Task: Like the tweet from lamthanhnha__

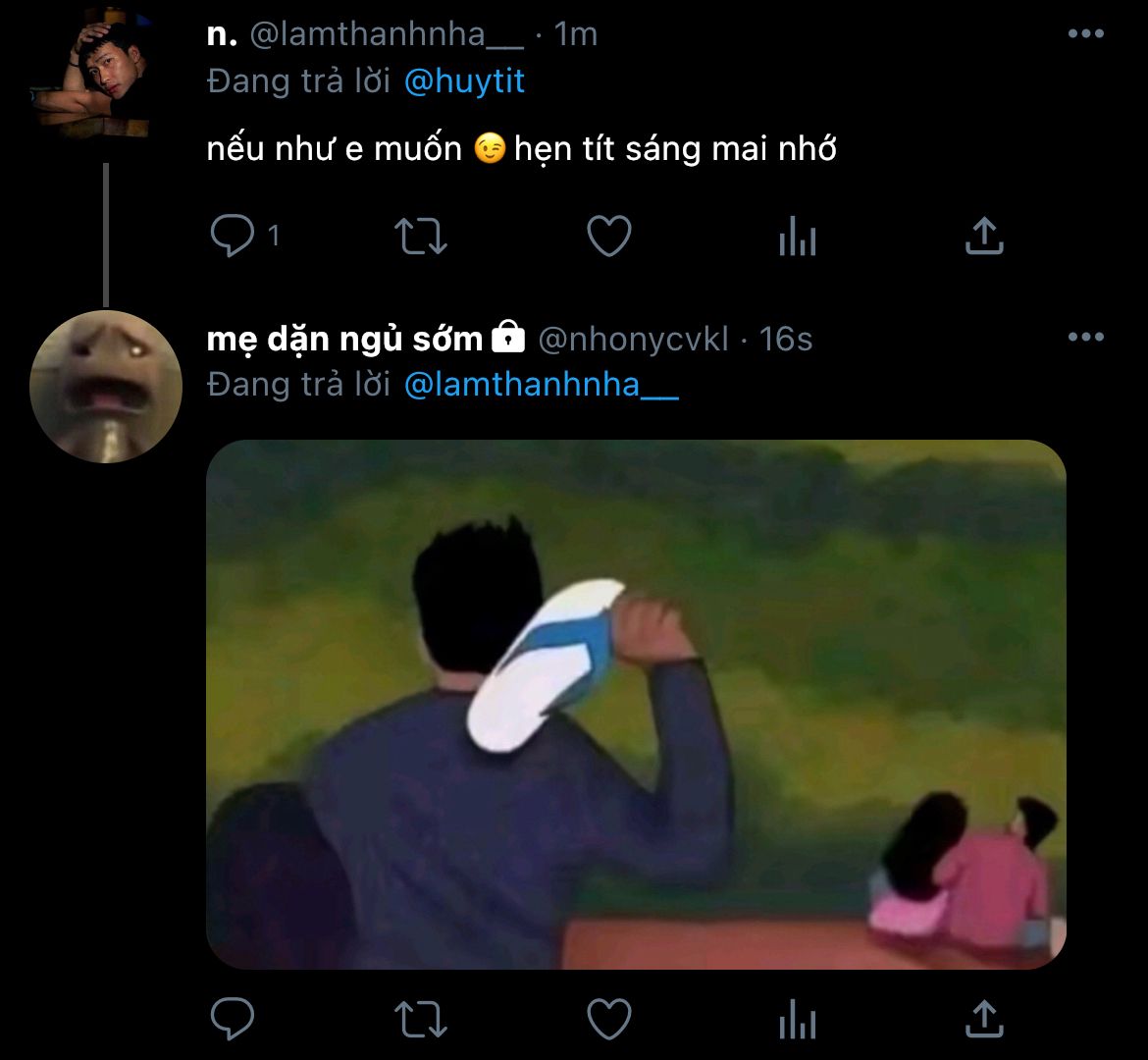Action: (608, 237)
